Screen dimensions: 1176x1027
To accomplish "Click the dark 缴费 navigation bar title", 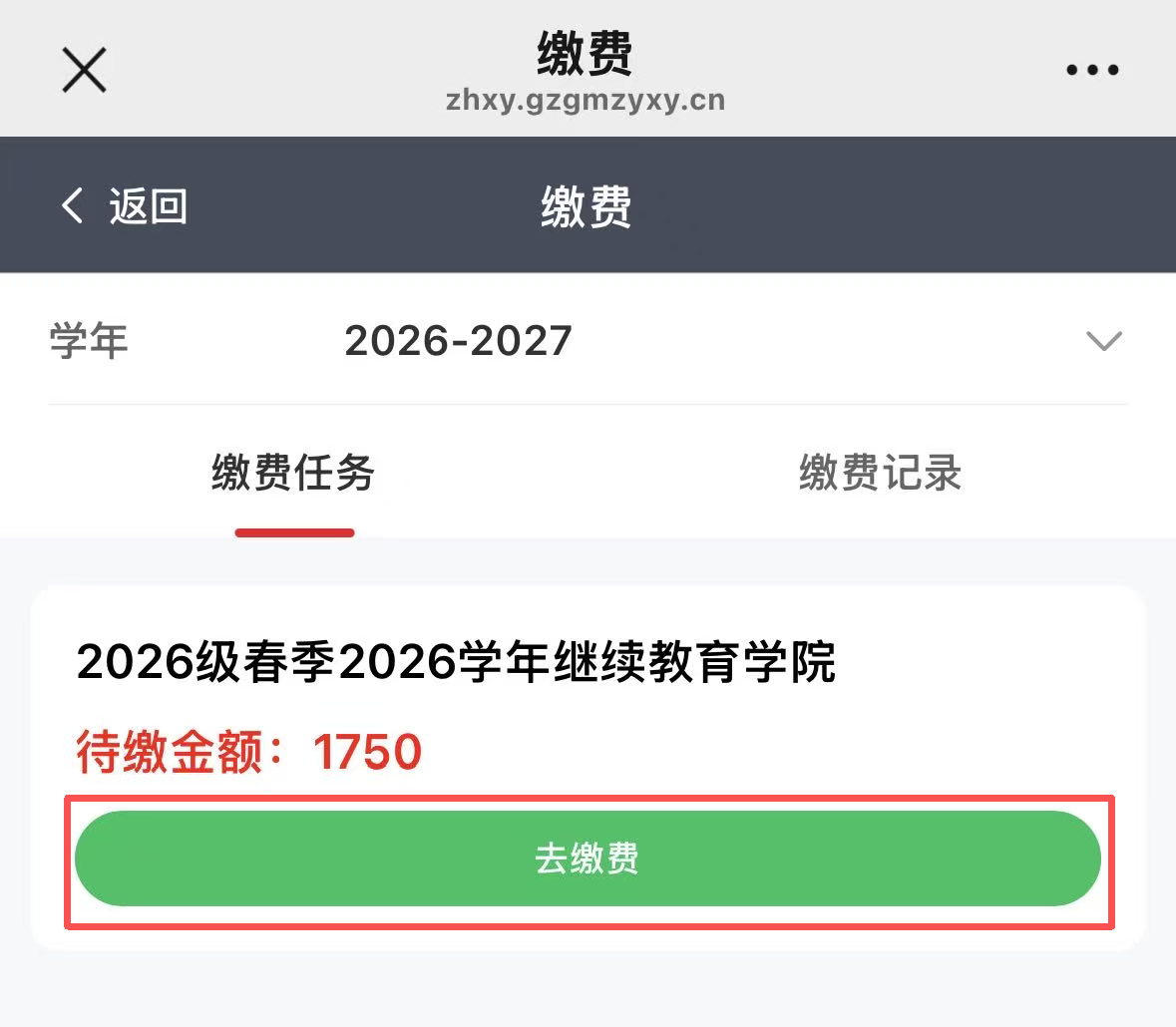I will tap(587, 206).
